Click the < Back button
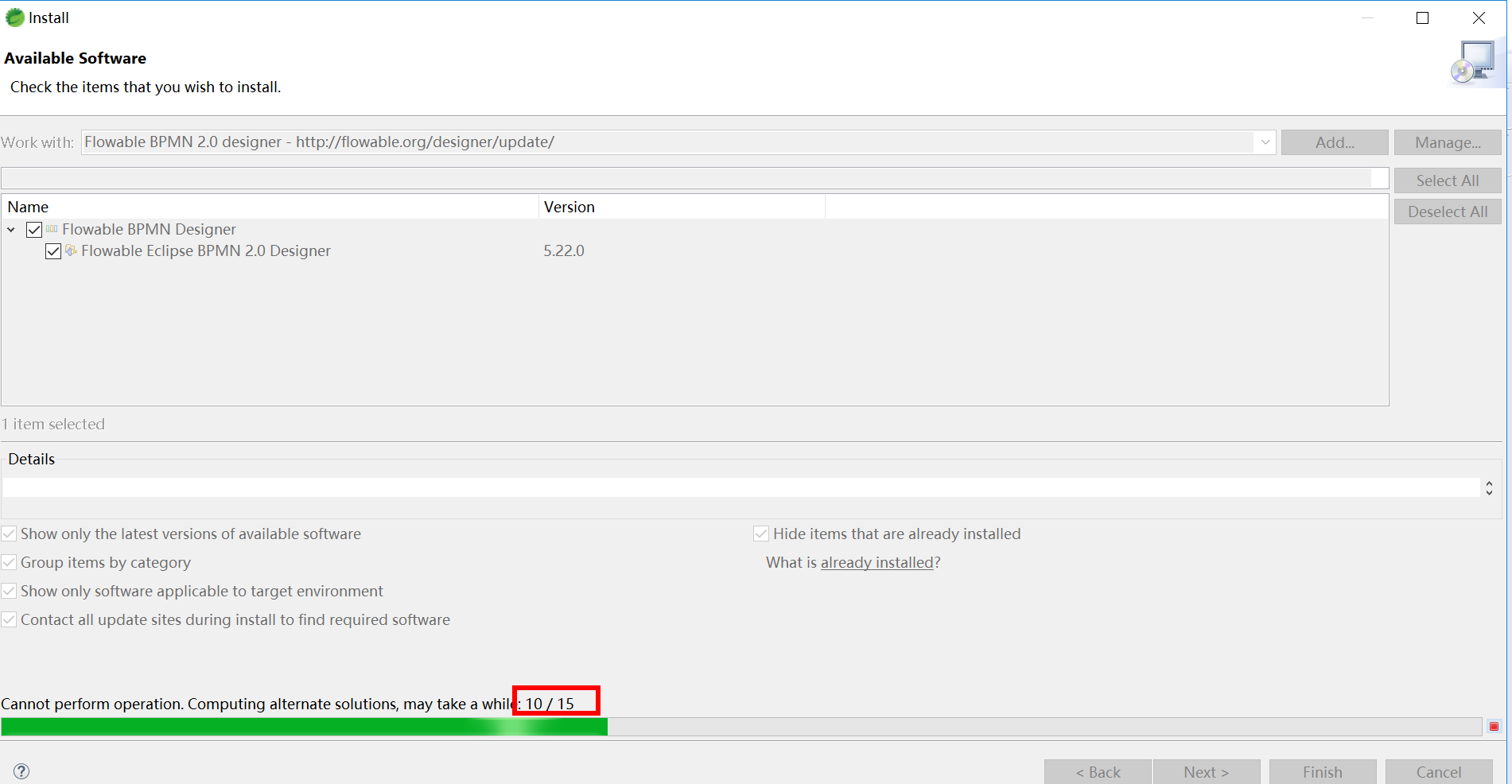Screen dimensions: 1512x784 coord(1098,772)
